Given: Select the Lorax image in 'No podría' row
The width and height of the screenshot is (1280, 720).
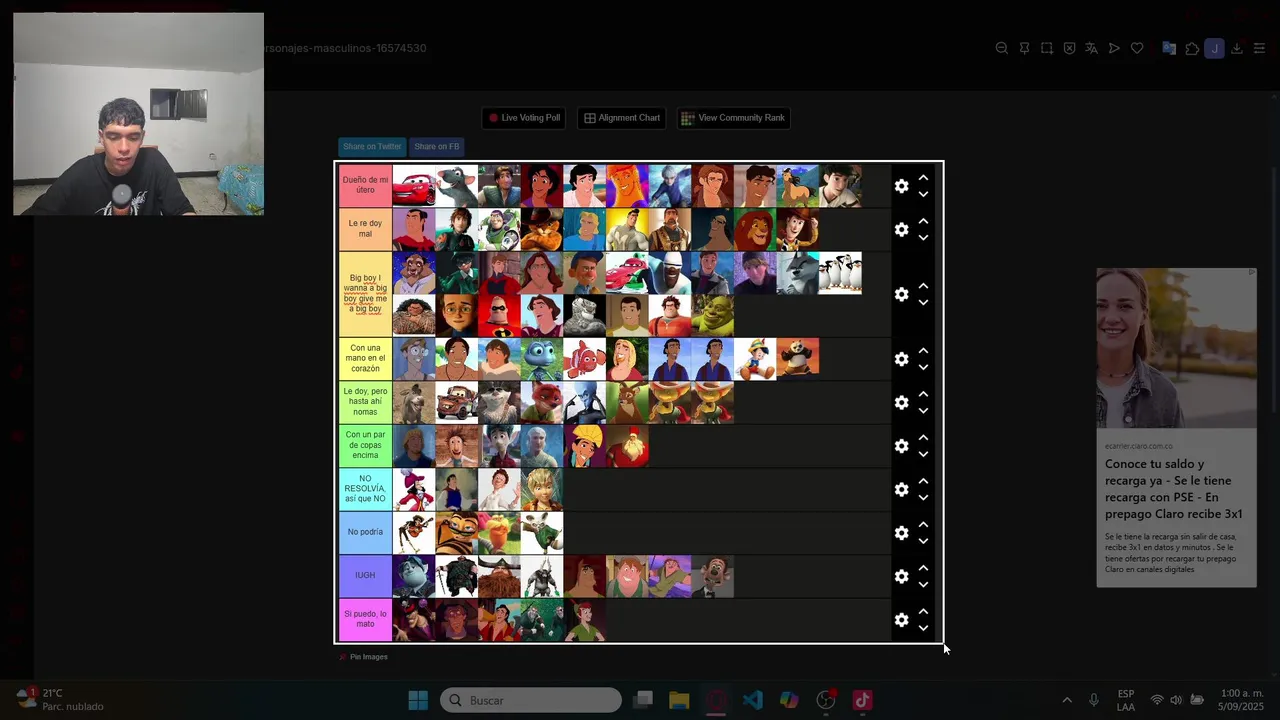Looking at the screenshot, I should coord(499,533).
